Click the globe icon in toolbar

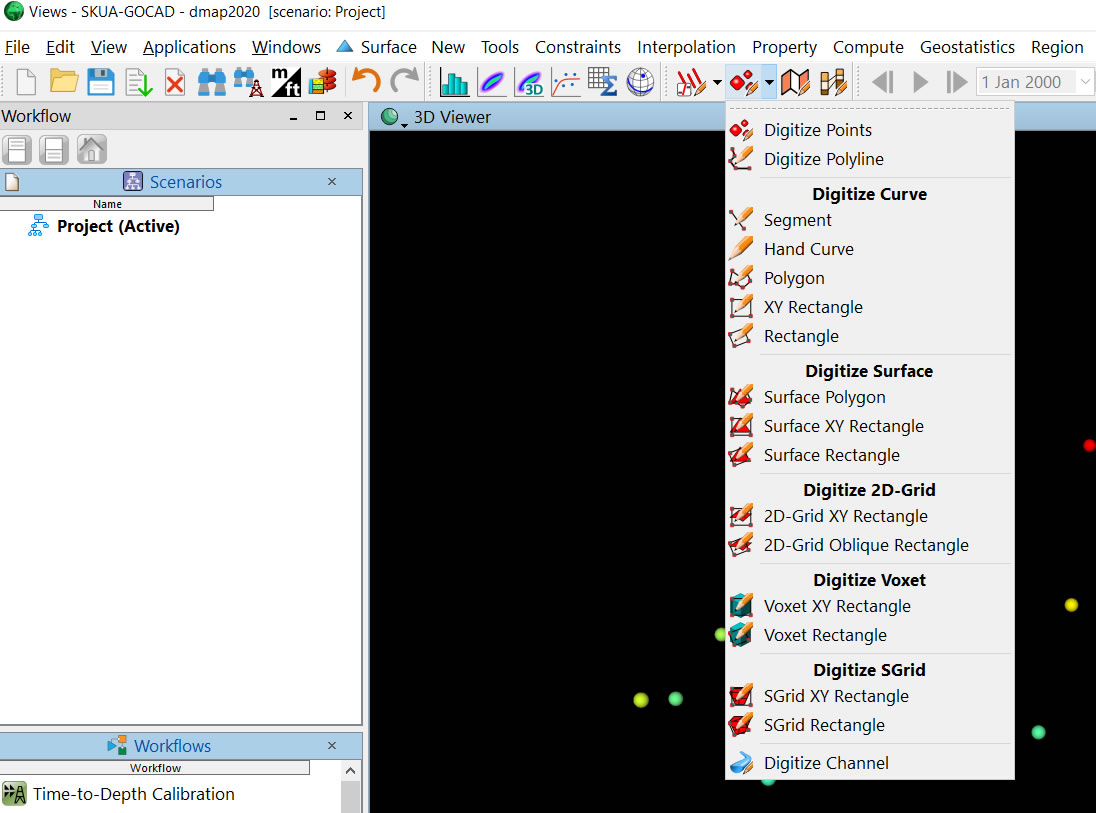tap(640, 82)
